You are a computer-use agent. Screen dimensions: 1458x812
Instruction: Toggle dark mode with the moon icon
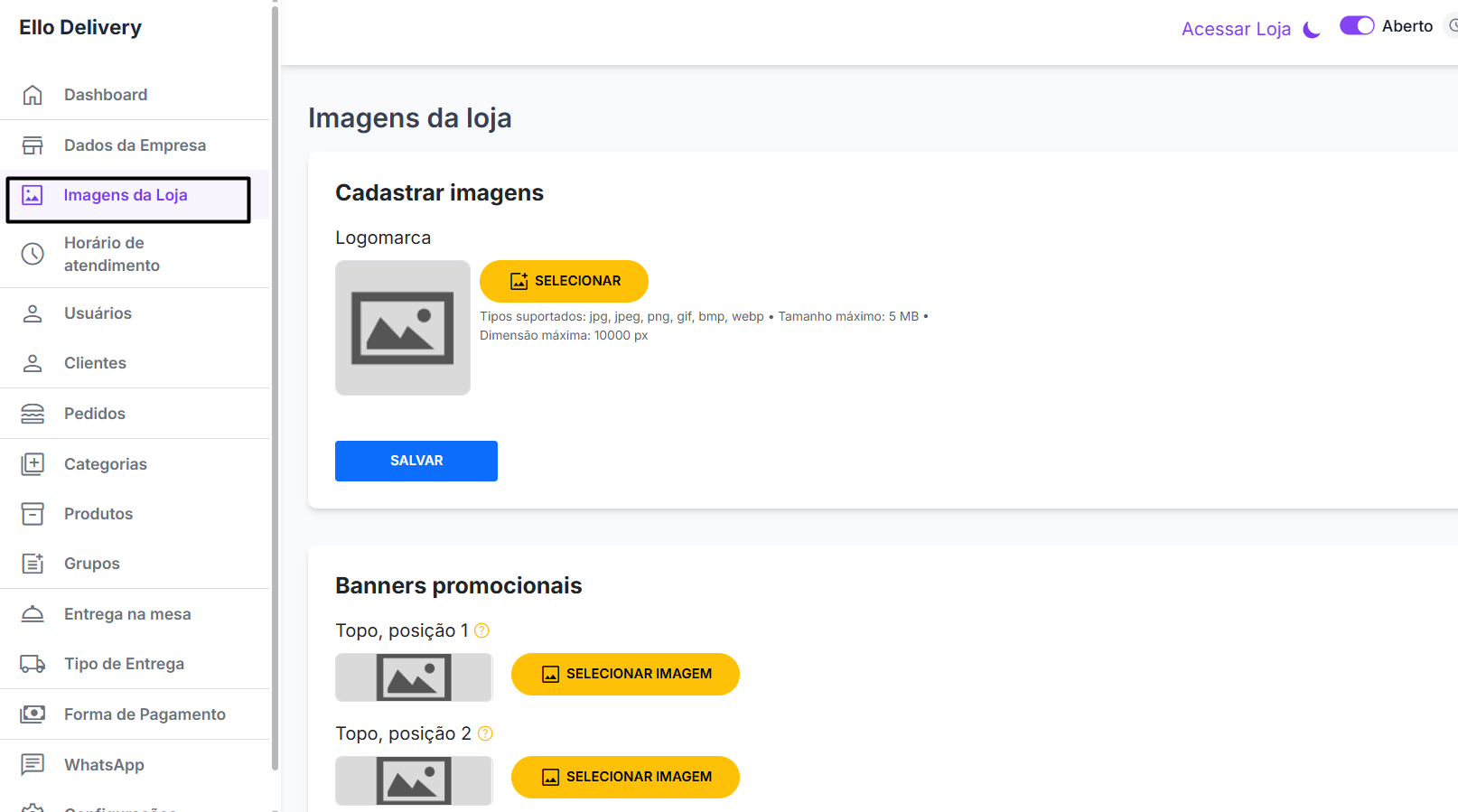coord(1312,30)
